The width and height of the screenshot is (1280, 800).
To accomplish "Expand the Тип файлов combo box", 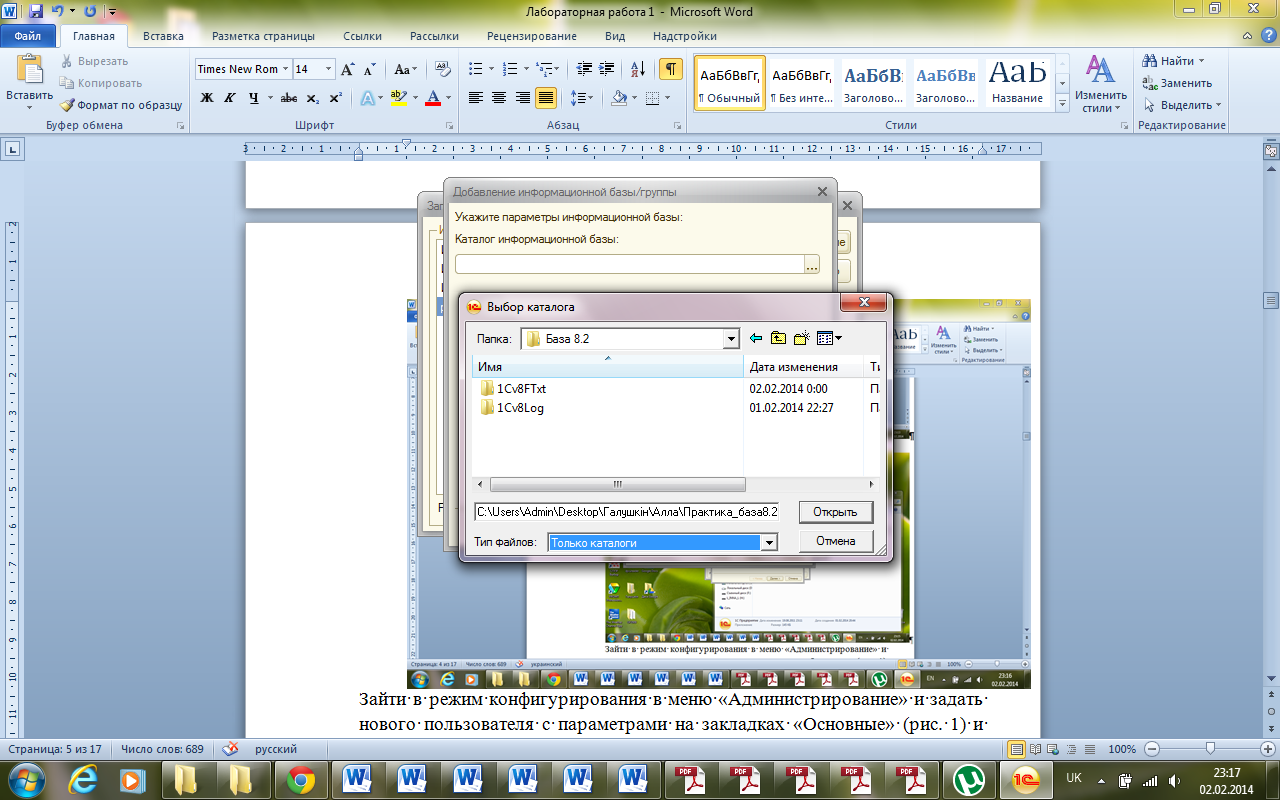I will [769, 542].
